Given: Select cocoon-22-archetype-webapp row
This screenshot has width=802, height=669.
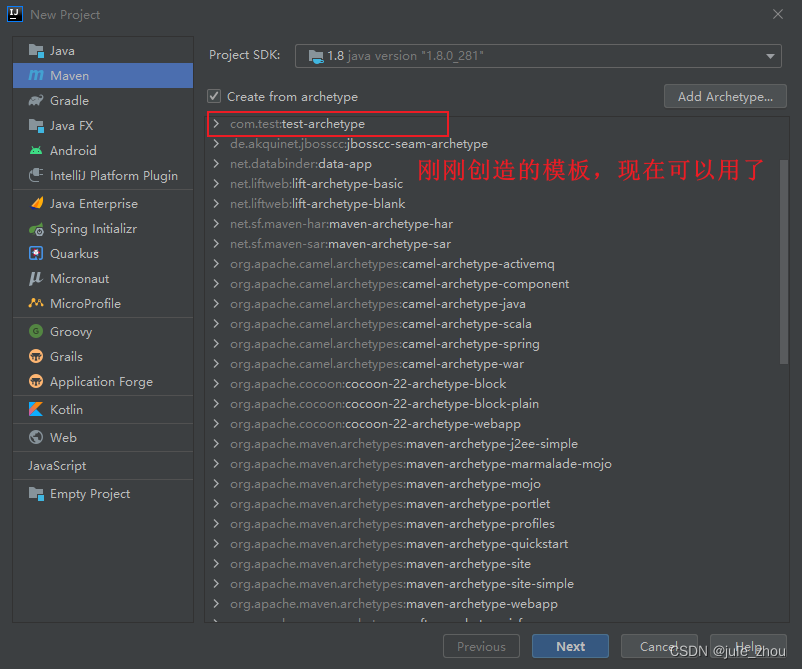Looking at the screenshot, I should 496,423.
